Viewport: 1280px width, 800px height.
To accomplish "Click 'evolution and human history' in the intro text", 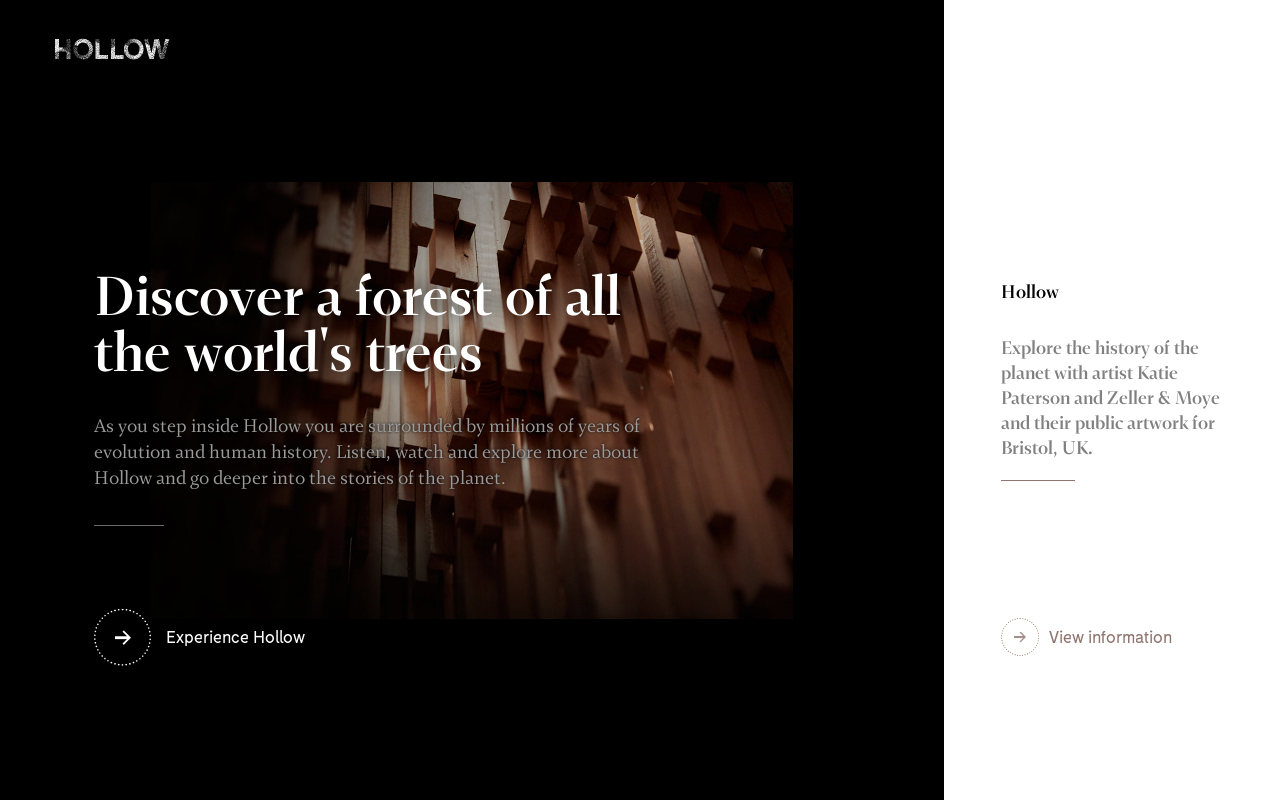I will (x=211, y=453).
